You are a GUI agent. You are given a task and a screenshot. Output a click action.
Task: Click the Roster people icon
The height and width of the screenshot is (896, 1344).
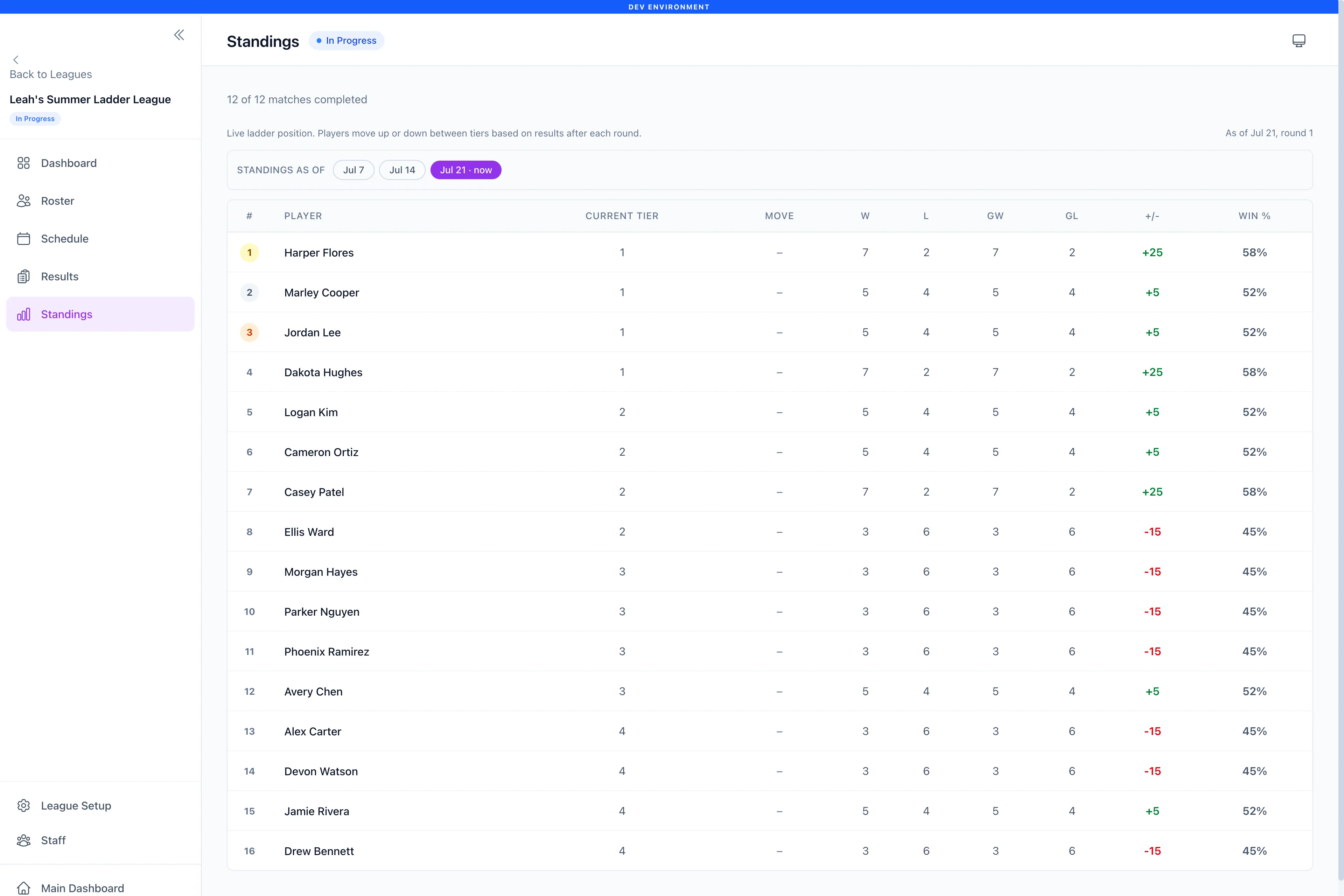tap(23, 201)
